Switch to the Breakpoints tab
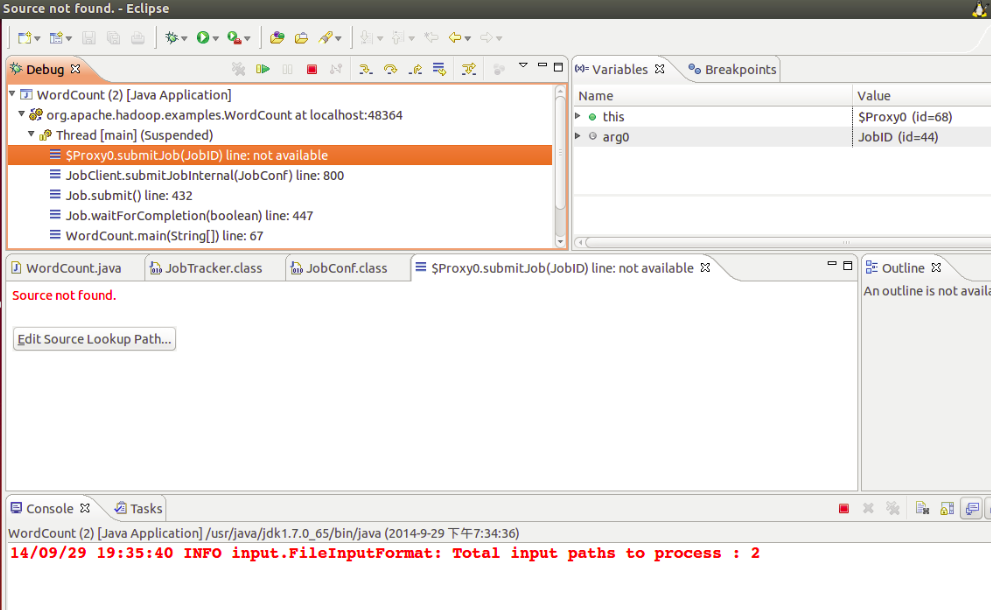Screen dimensions: 991x610 732,70
